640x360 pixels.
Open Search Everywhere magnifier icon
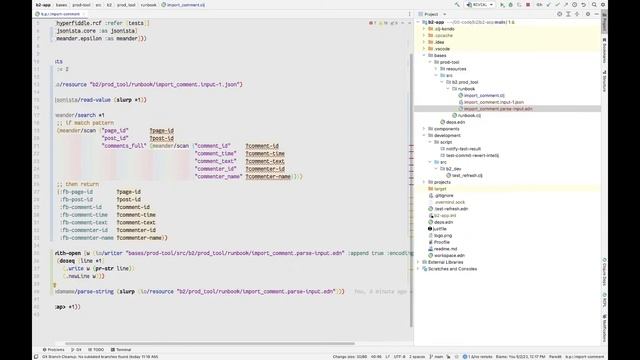click(x=594, y=5)
